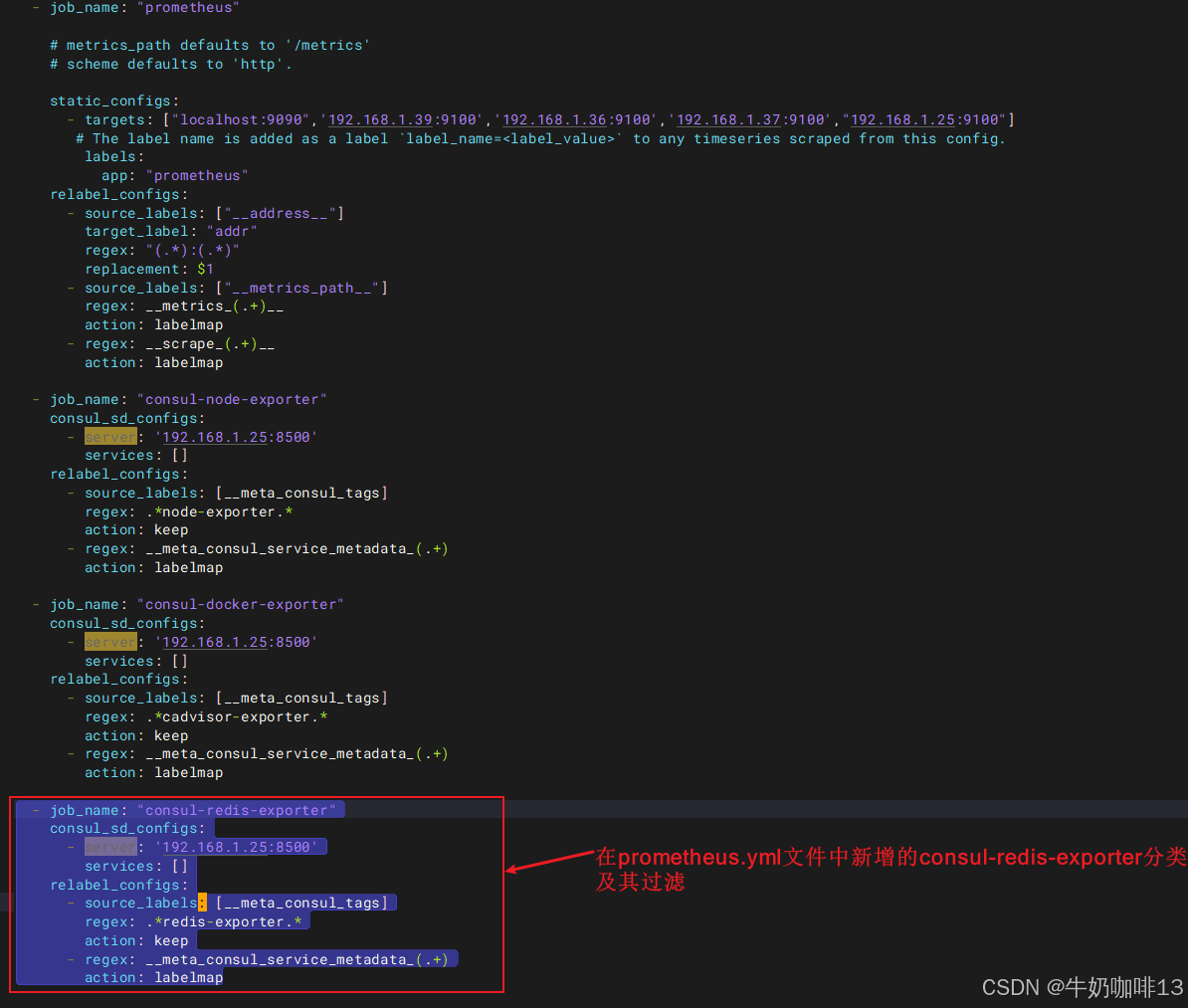
Task: Click the labels: key above app line
Action: click(114, 157)
